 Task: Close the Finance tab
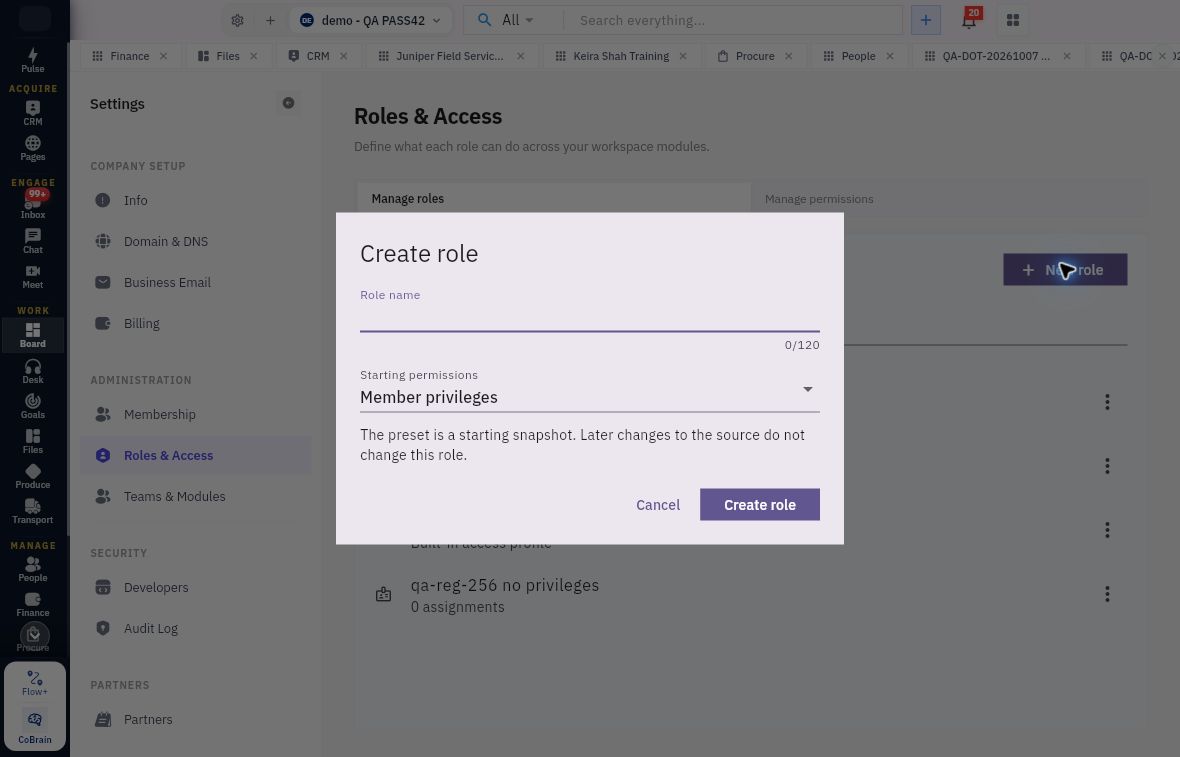[163, 56]
